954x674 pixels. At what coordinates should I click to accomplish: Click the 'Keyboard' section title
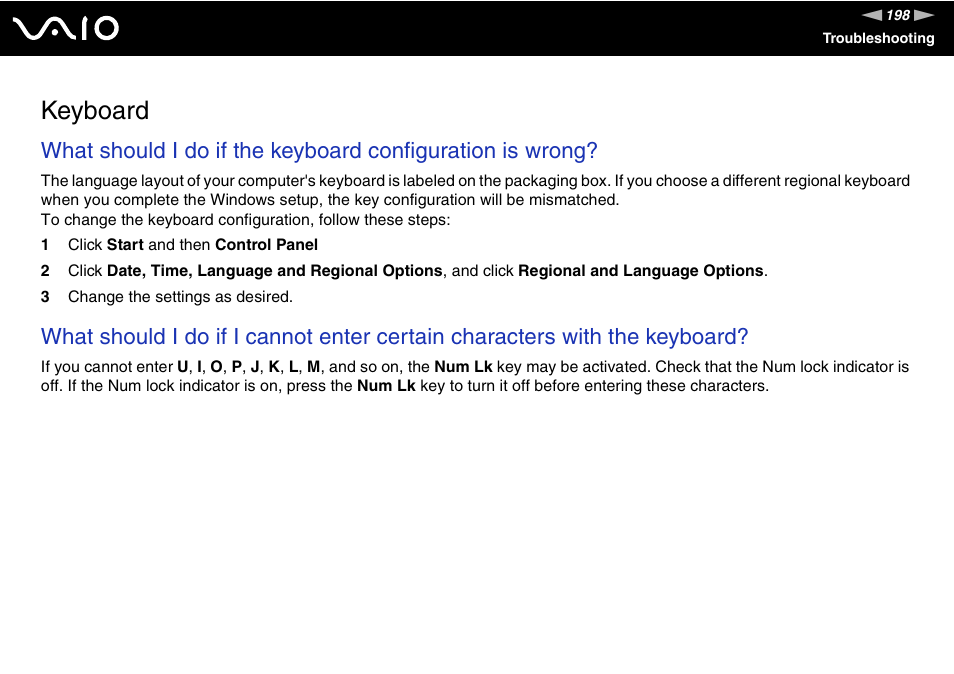95,111
